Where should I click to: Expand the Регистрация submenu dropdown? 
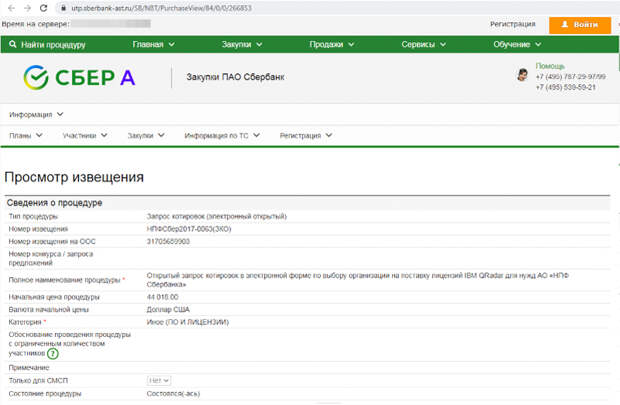306,135
